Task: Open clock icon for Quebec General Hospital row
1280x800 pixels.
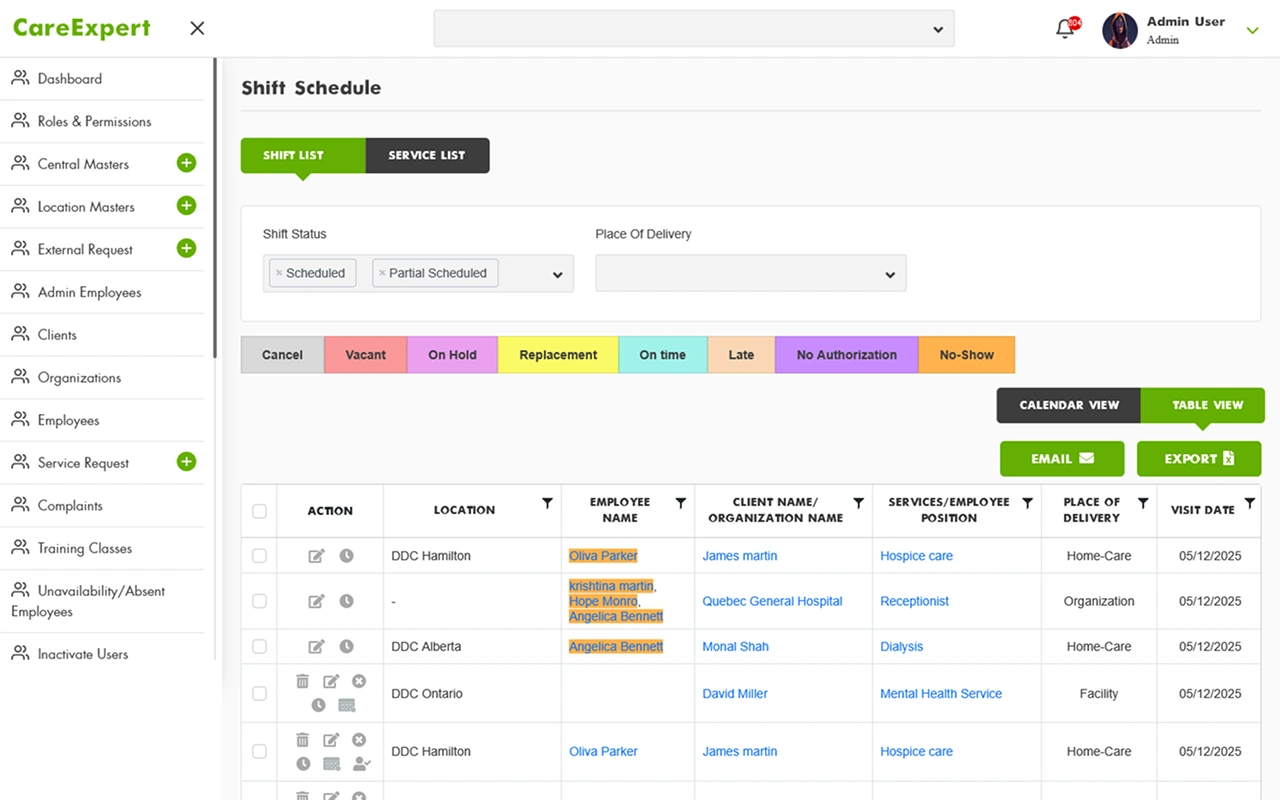Action: click(x=346, y=601)
